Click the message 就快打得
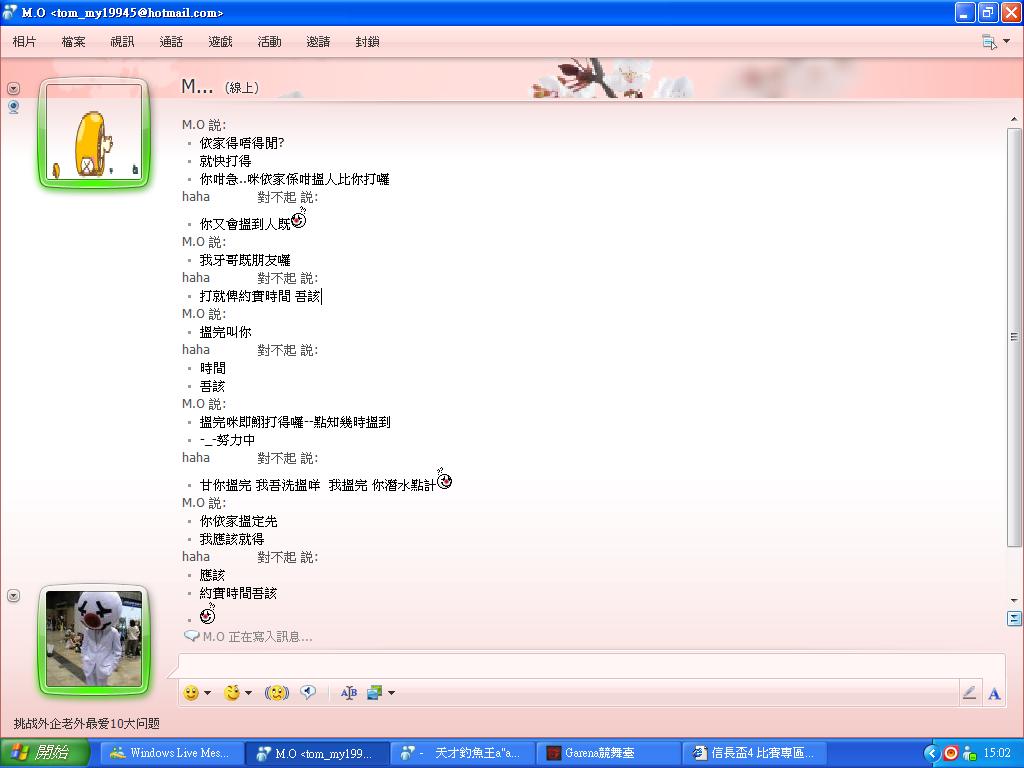The height and width of the screenshot is (768, 1024). (225, 161)
